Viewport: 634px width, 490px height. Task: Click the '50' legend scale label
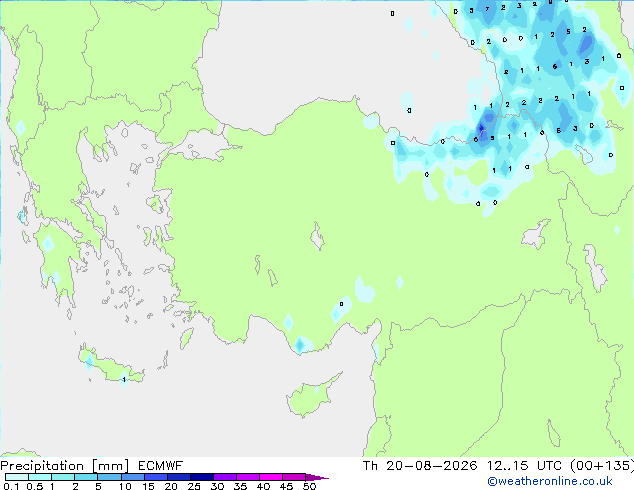point(309,486)
